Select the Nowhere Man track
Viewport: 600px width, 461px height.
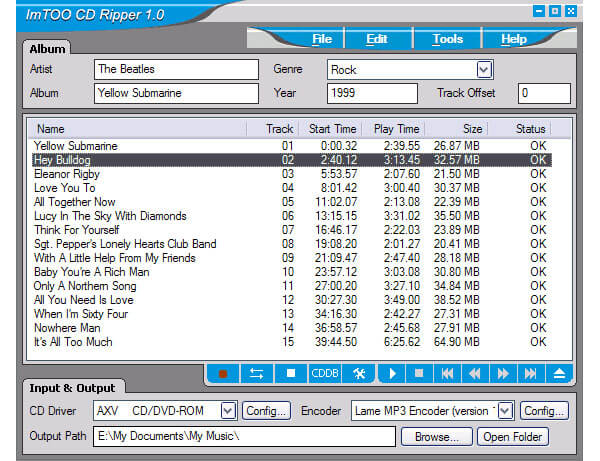pyautogui.click(x=292, y=328)
